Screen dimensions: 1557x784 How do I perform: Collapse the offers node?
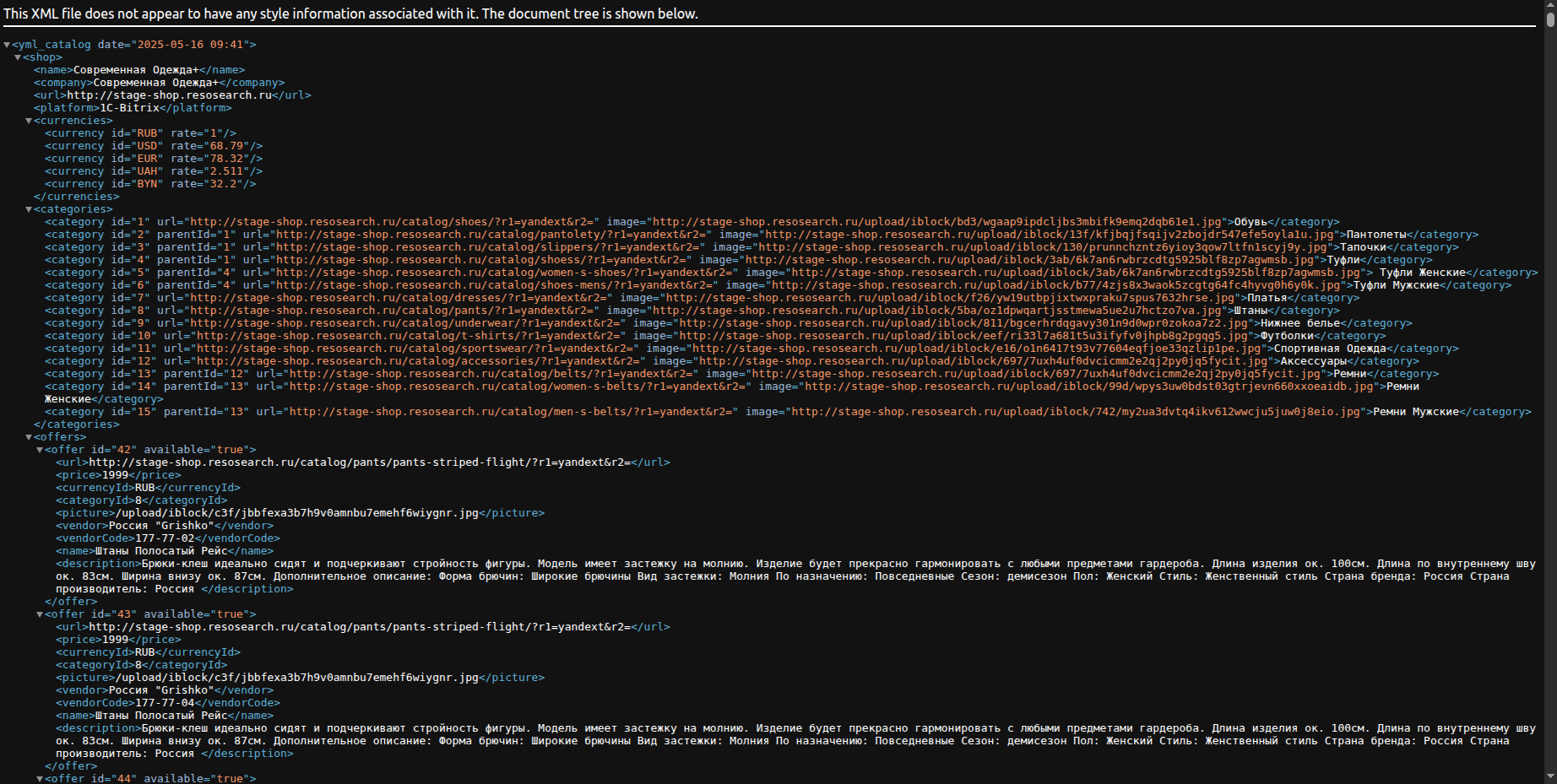coord(29,437)
